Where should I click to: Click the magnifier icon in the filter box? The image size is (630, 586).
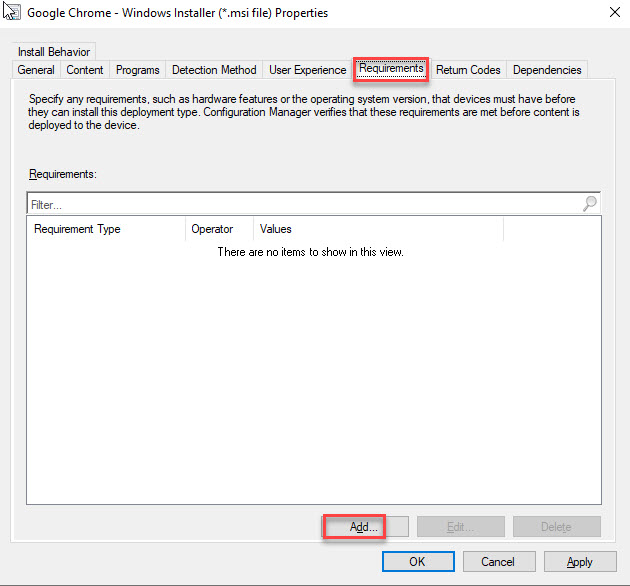click(x=589, y=204)
